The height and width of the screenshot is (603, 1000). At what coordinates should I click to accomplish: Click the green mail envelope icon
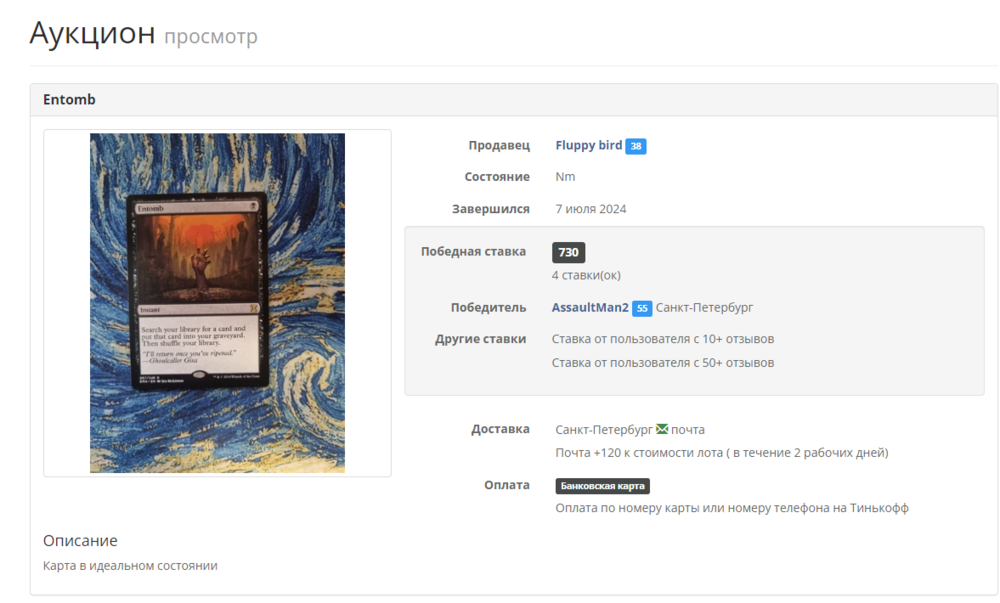(662, 429)
